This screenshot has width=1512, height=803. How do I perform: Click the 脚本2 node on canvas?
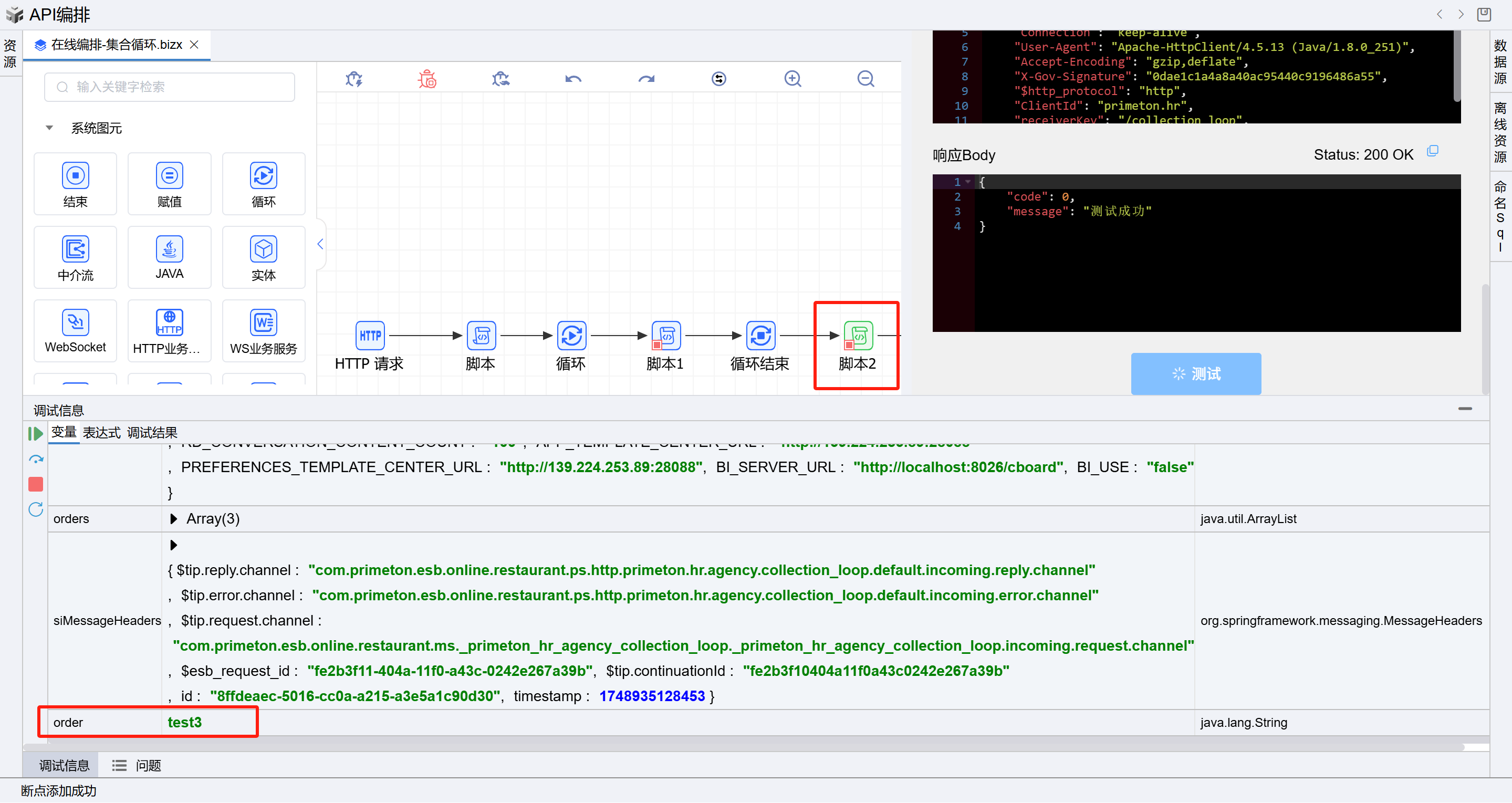point(858,336)
